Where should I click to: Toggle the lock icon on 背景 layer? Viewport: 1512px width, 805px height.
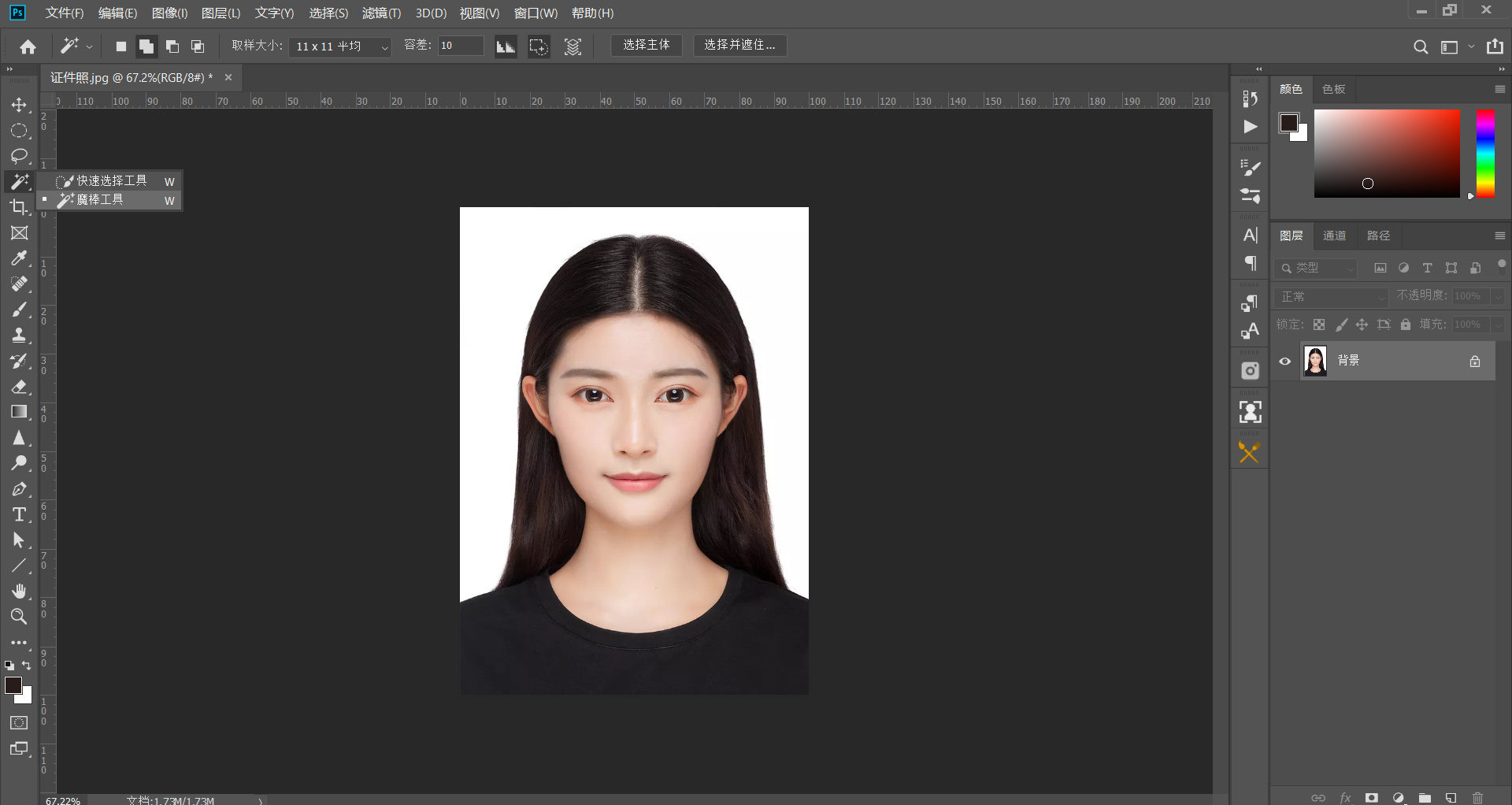tap(1474, 362)
